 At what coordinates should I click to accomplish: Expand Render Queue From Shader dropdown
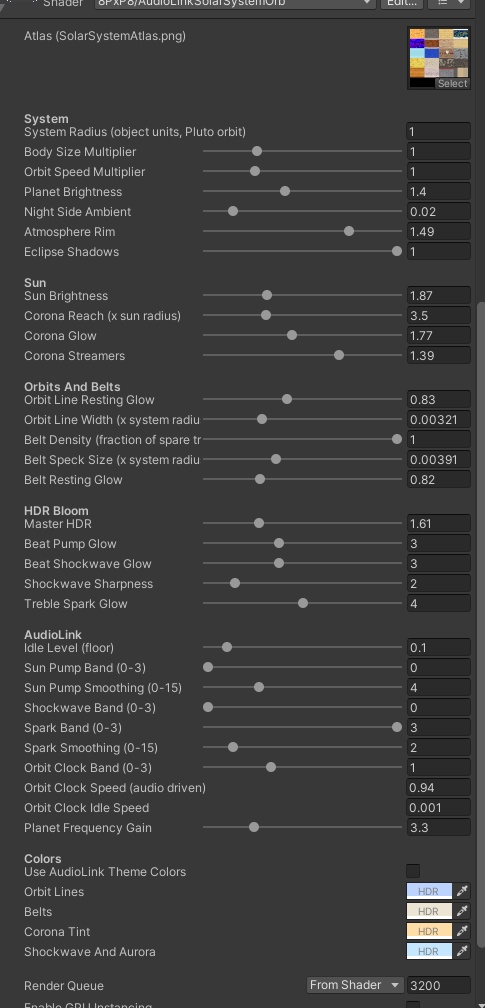[354, 985]
